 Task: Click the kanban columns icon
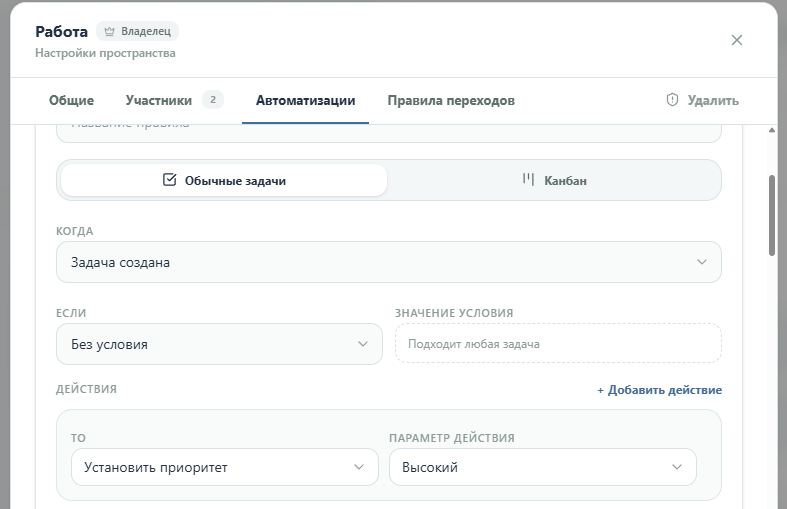click(x=528, y=179)
